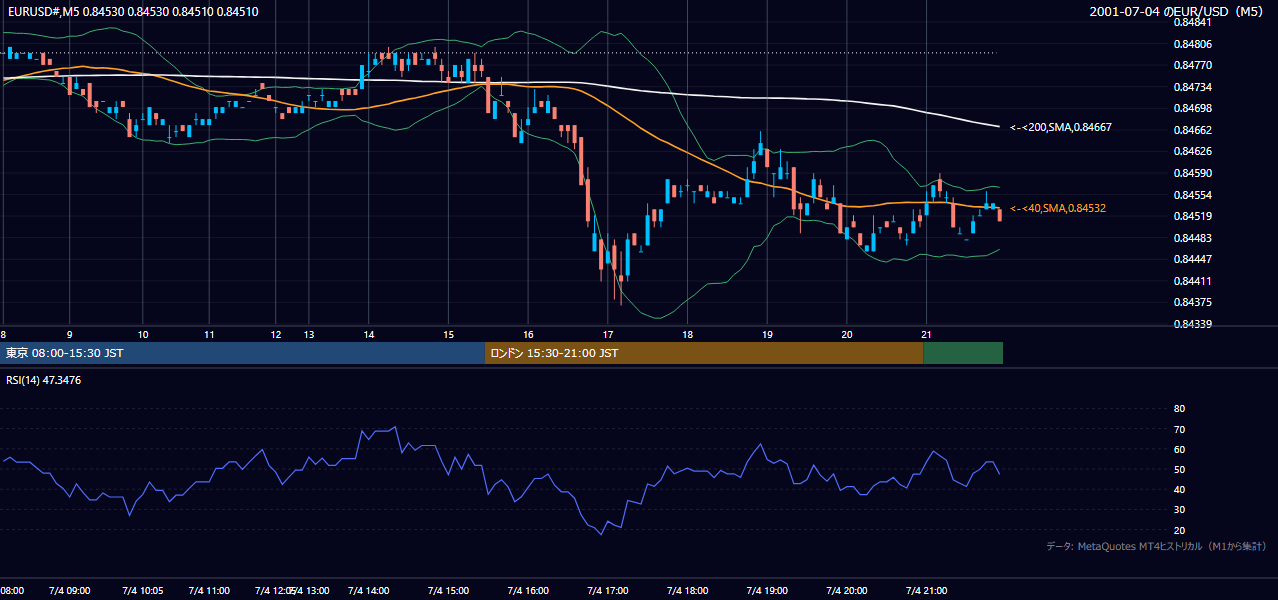Click RSI scale level 50

pyautogui.click(x=1179, y=469)
